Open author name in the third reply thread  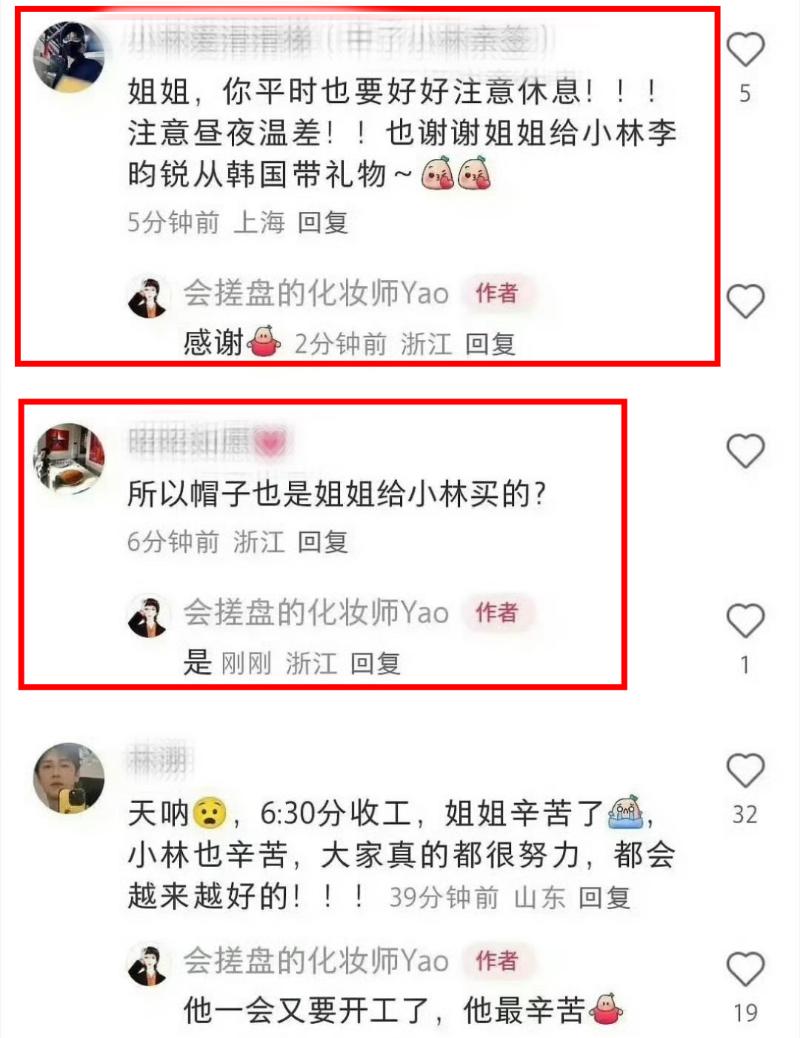point(316,961)
